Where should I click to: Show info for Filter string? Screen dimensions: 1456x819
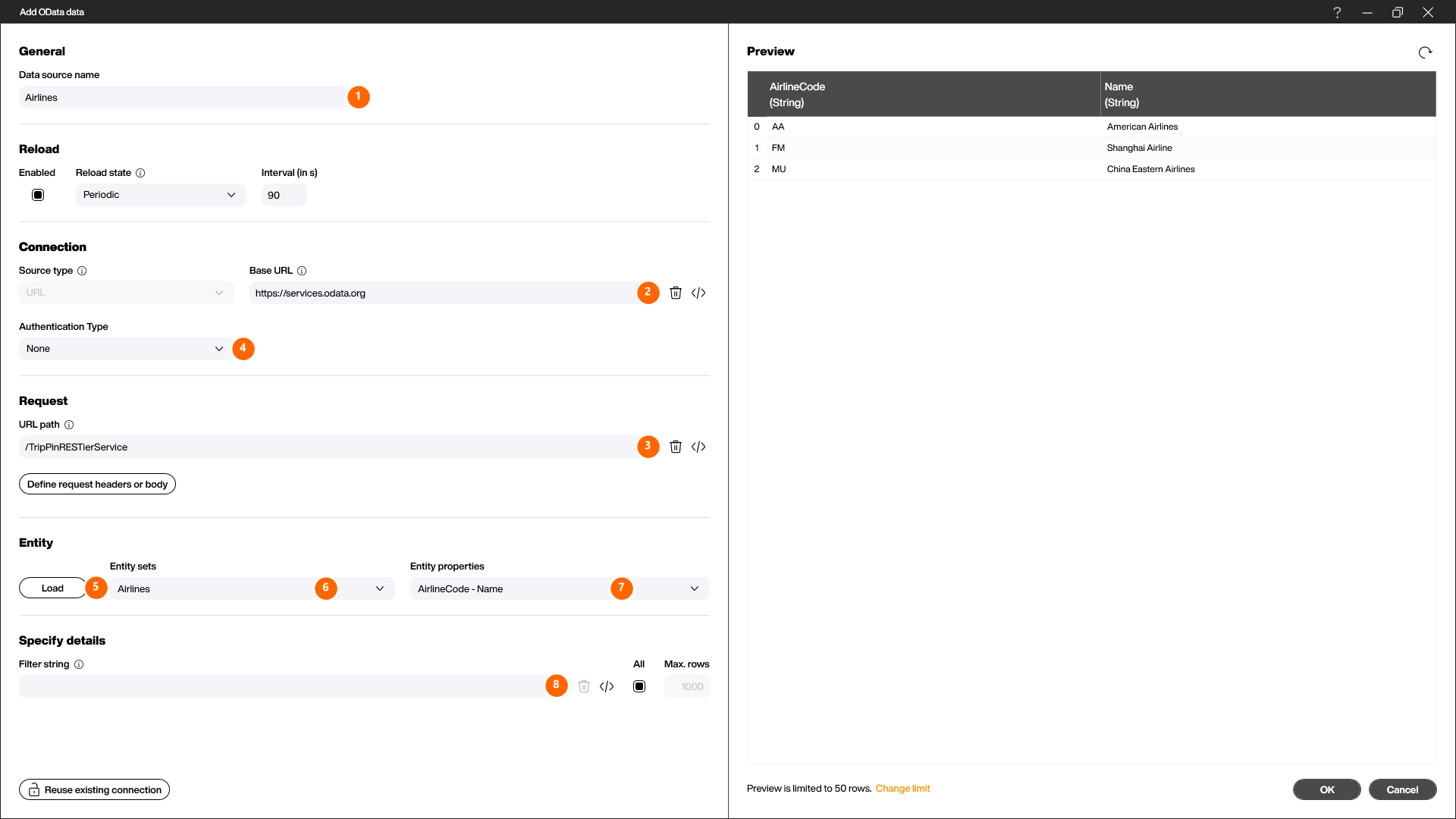tap(79, 664)
